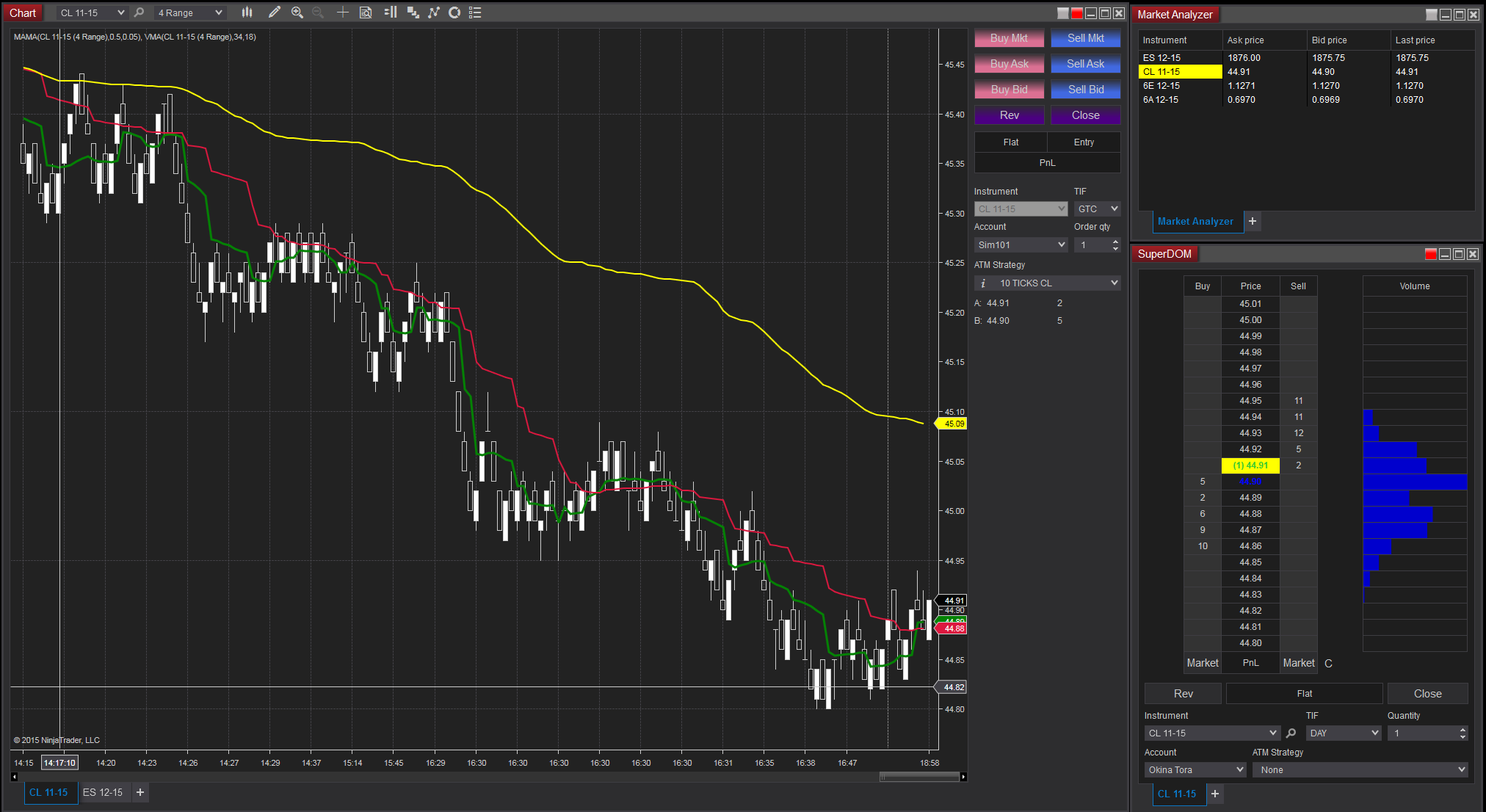
Task: Select ES 12-15 row in Market Analyzer
Action: (1306, 58)
